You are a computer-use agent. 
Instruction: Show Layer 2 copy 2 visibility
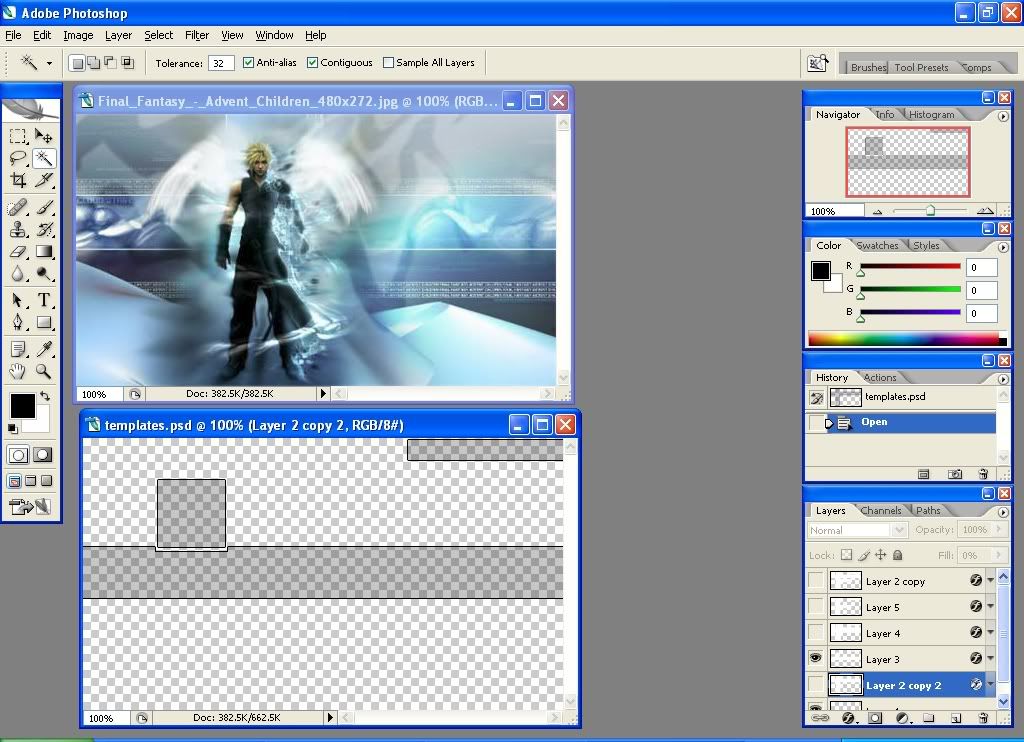pyautogui.click(x=816, y=685)
